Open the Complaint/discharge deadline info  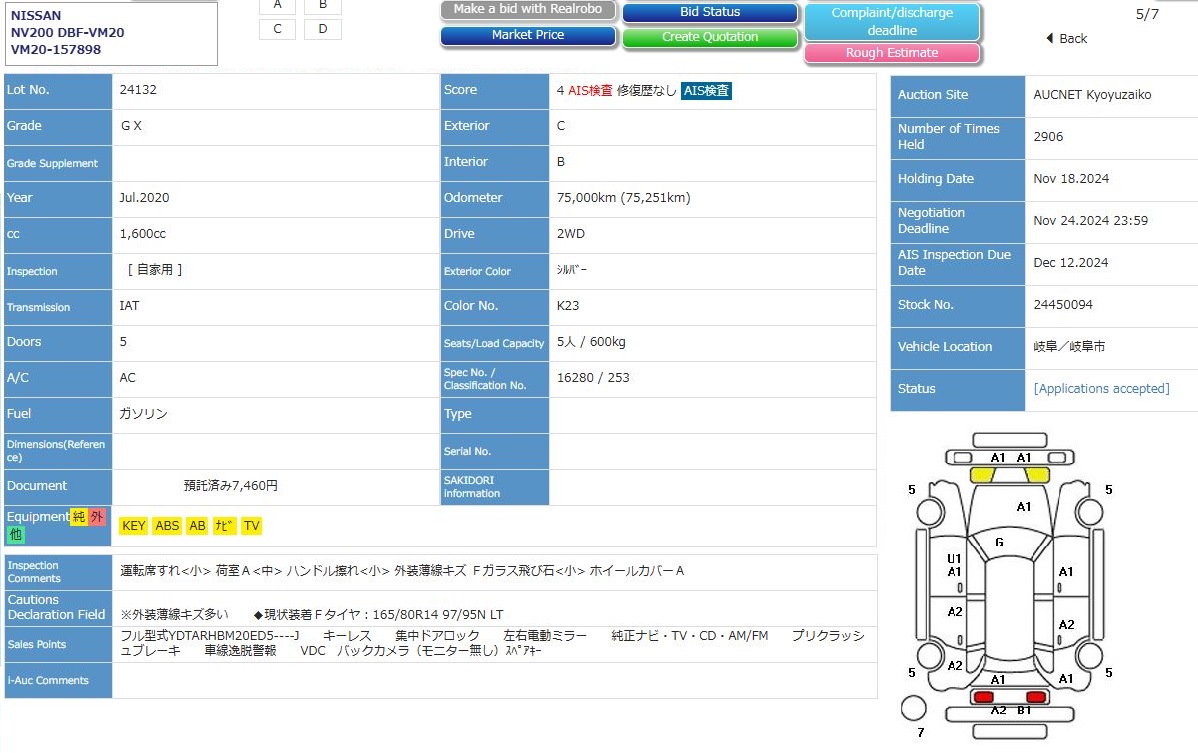coord(892,22)
